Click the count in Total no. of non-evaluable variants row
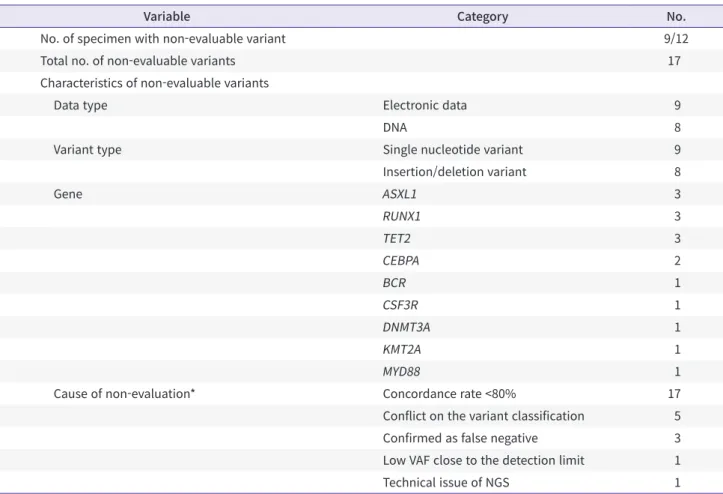Viewport: 723px width, 494px height. coord(674,61)
